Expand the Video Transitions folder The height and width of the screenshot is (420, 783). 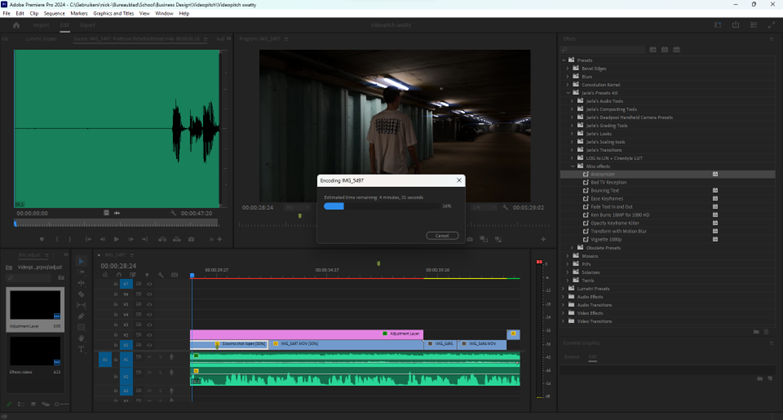[x=564, y=321]
